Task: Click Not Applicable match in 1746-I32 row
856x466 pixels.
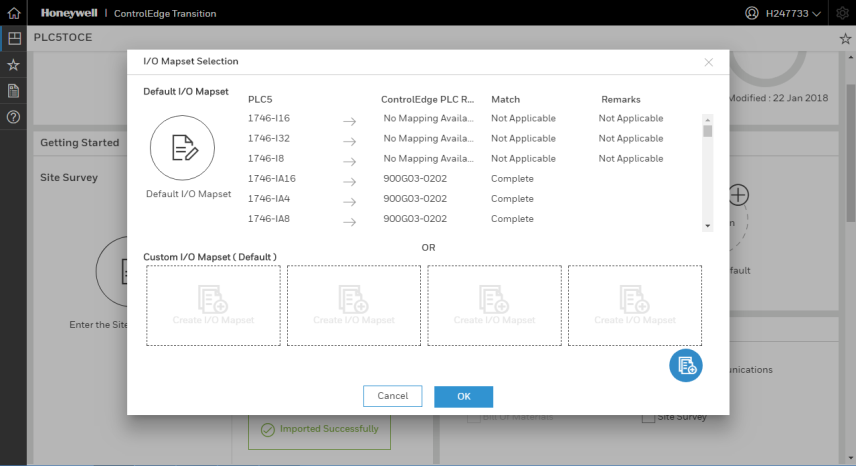Action: coord(523,138)
